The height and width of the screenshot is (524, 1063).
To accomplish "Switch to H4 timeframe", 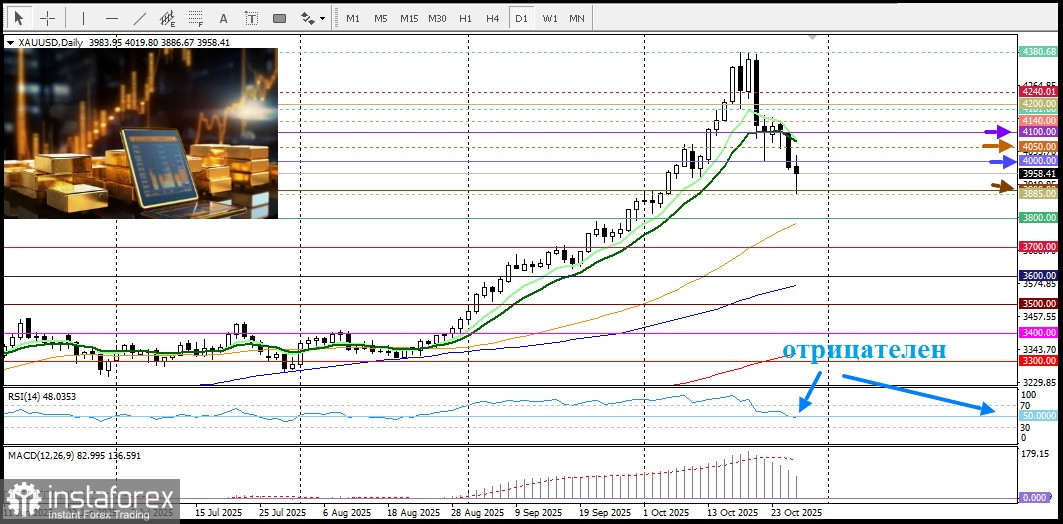I will [493, 18].
